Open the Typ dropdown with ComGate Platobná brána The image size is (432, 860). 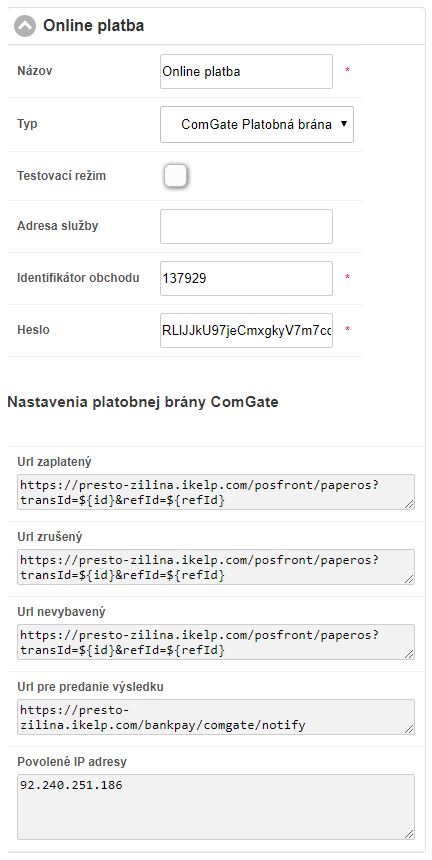(257, 125)
